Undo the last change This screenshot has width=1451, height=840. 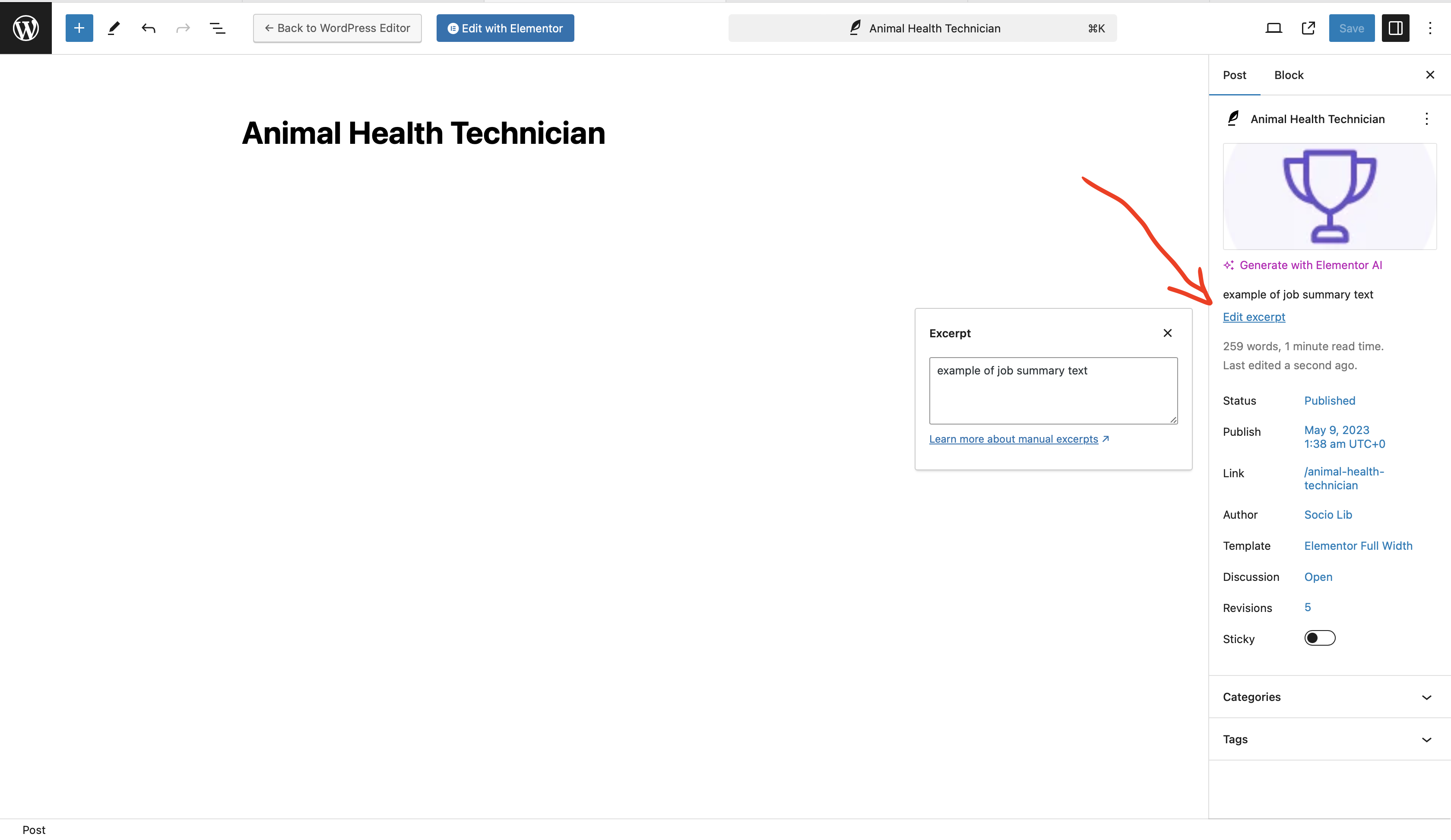click(148, 28)
